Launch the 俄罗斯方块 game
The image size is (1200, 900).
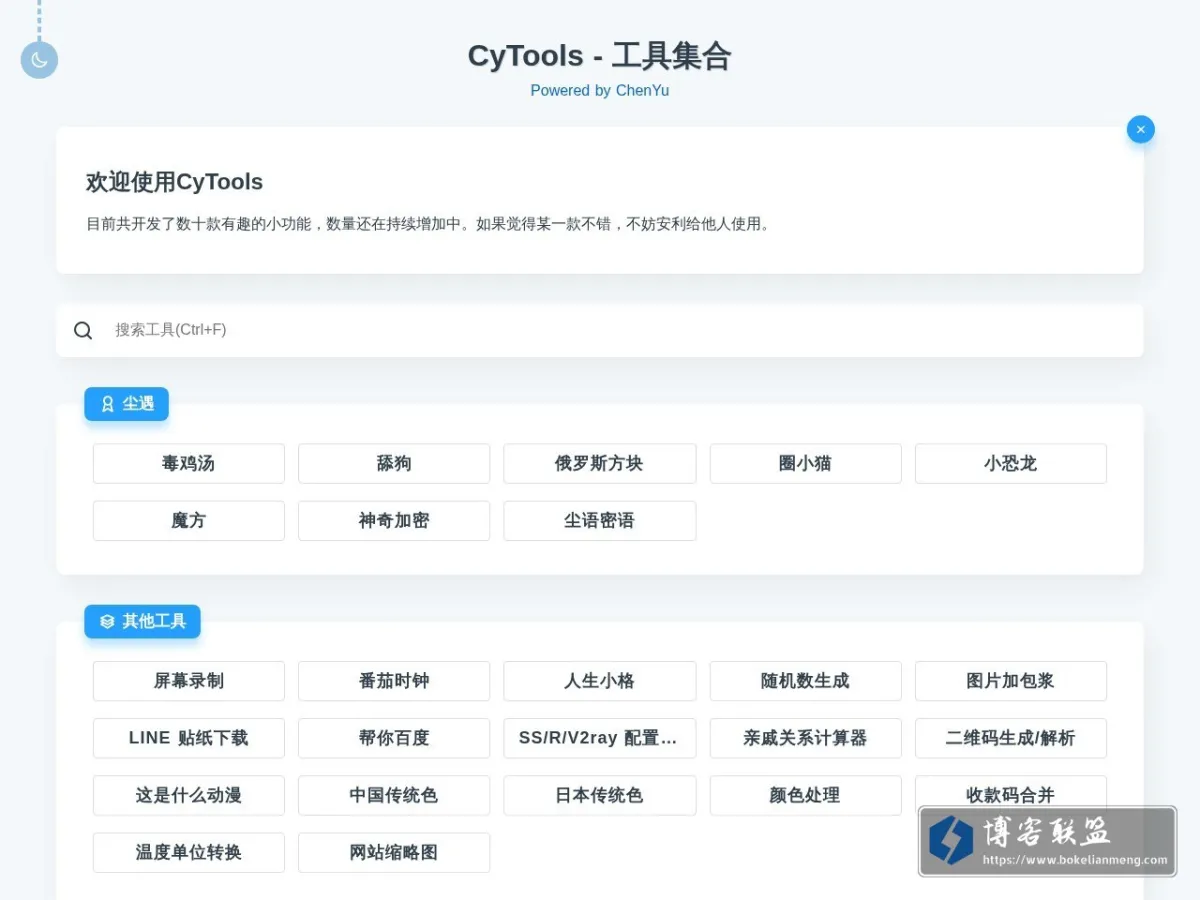tap(600, 464)
